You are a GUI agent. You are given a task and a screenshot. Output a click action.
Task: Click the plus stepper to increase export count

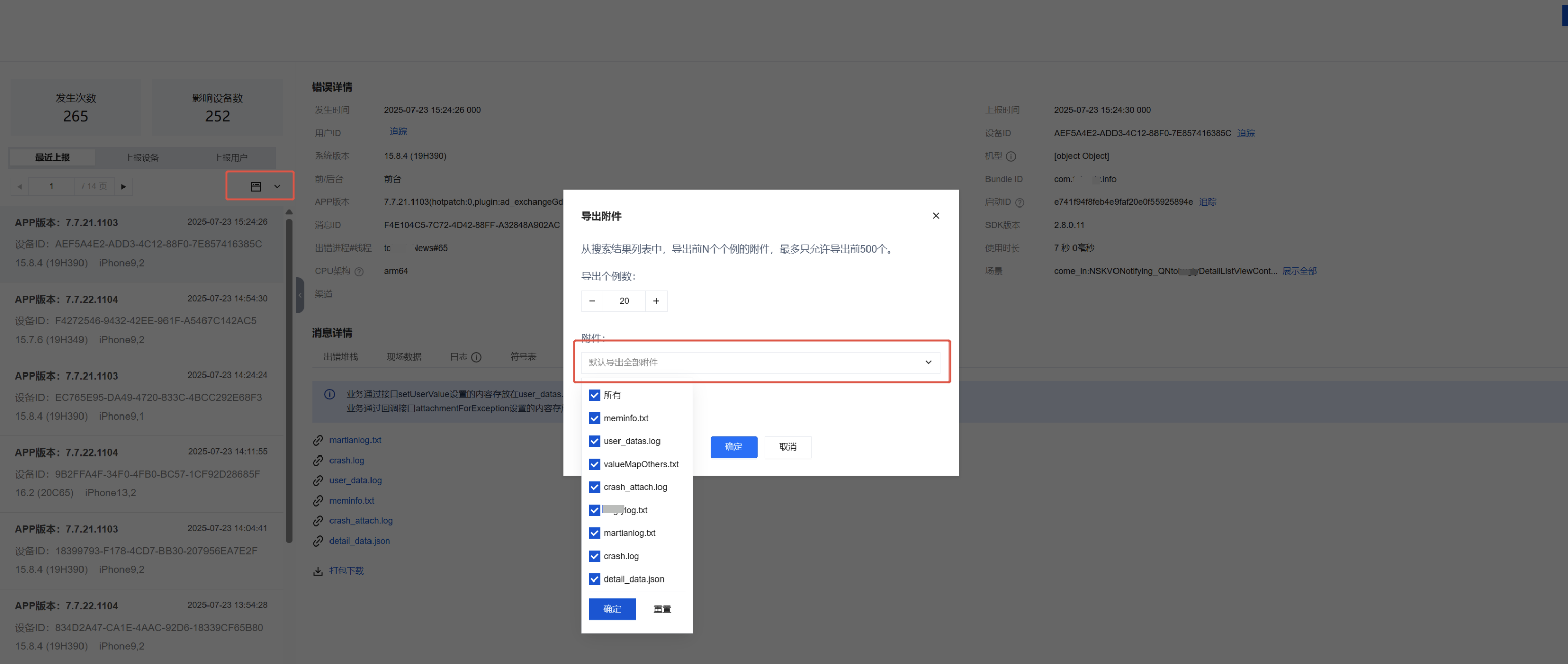[655, 301]
